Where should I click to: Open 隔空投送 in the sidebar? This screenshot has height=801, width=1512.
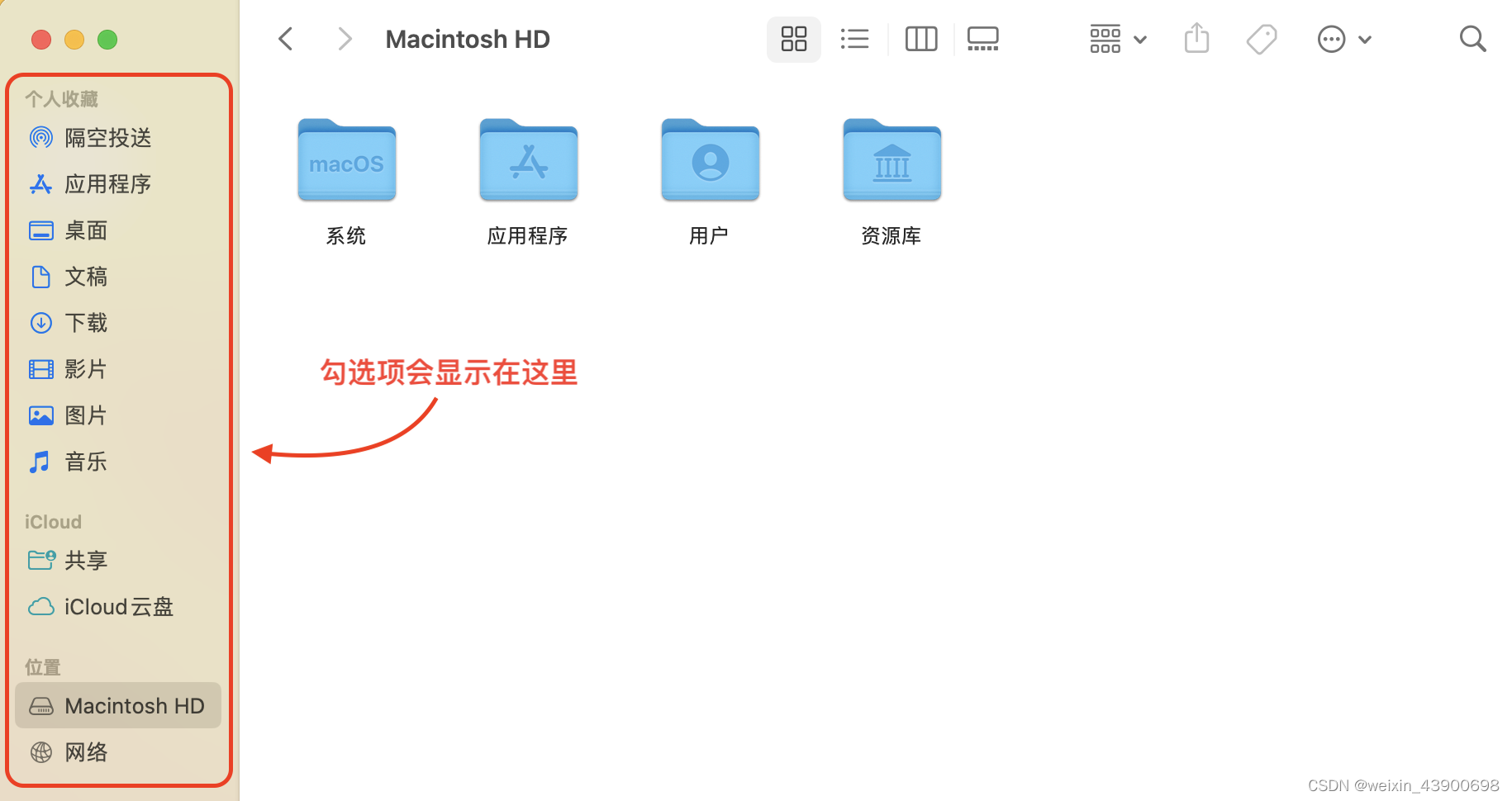tap(118, 138)
